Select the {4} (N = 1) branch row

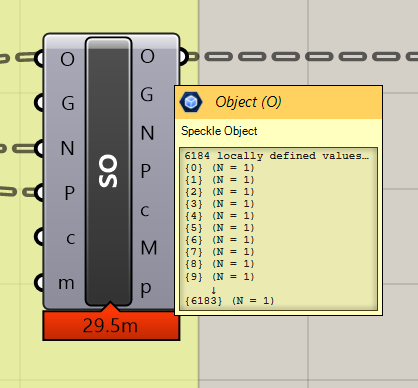tap(220, 216)
